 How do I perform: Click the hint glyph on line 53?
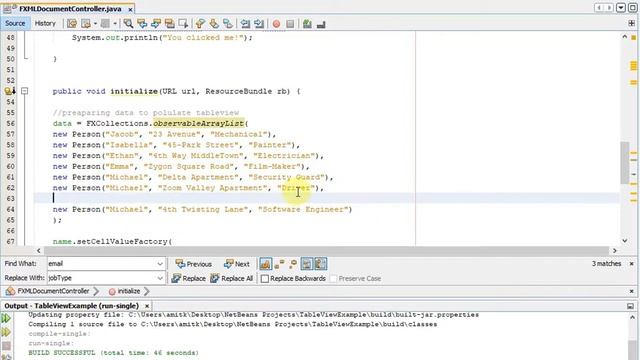coord(9,91)
